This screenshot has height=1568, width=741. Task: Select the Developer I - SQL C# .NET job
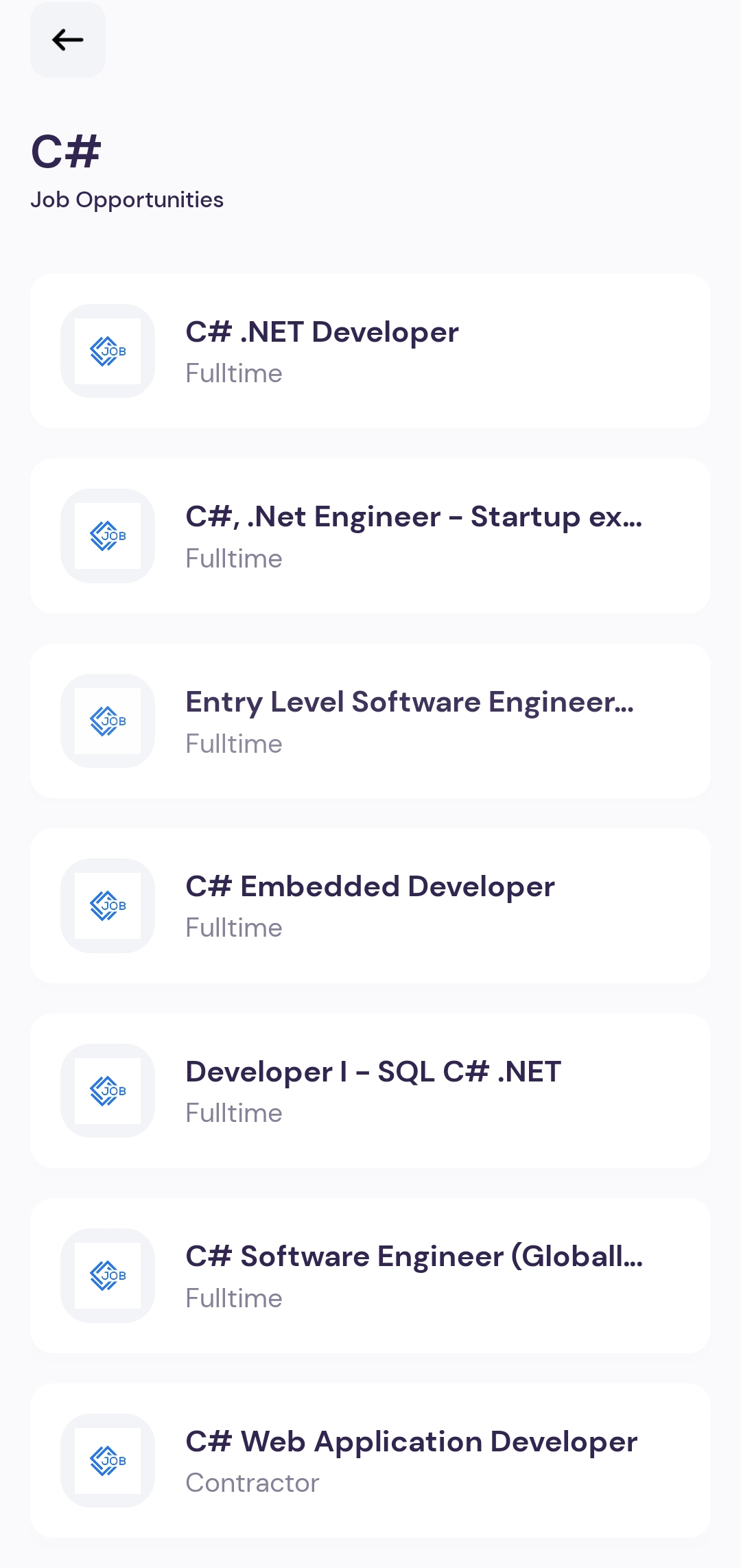(370, 1091)
